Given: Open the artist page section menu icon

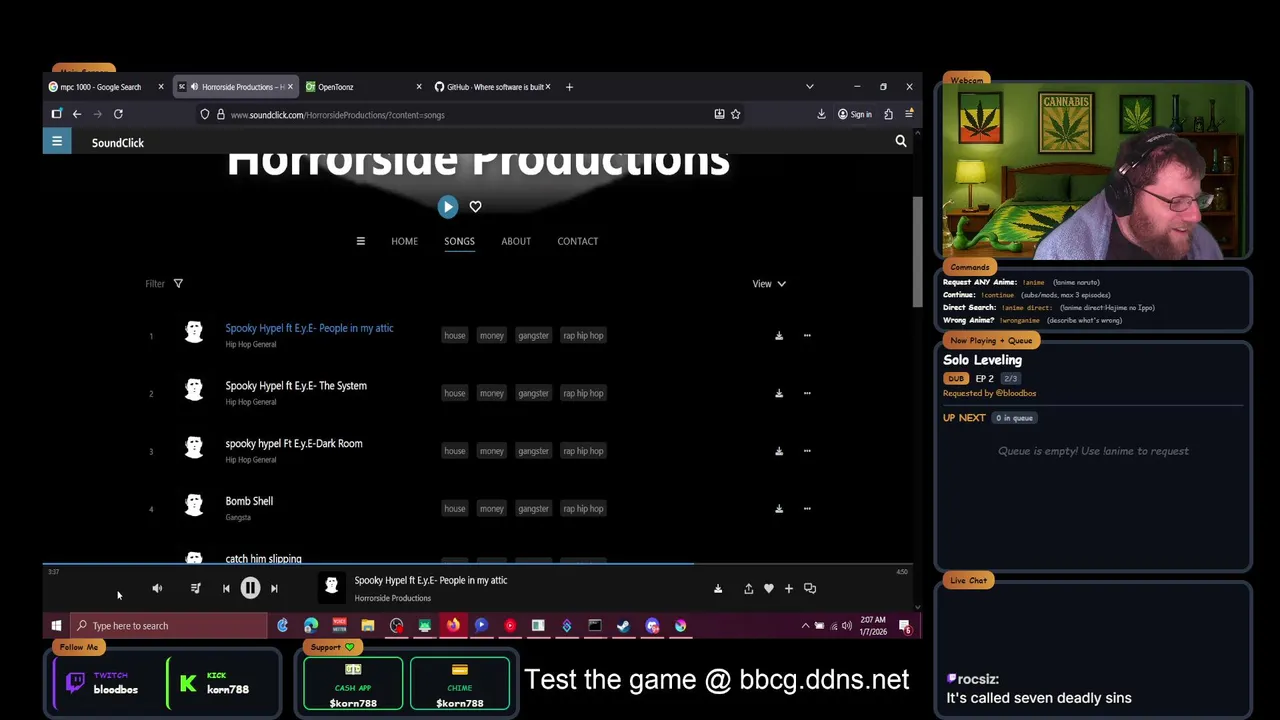Looking at the screenshot, I should point(361,241).
